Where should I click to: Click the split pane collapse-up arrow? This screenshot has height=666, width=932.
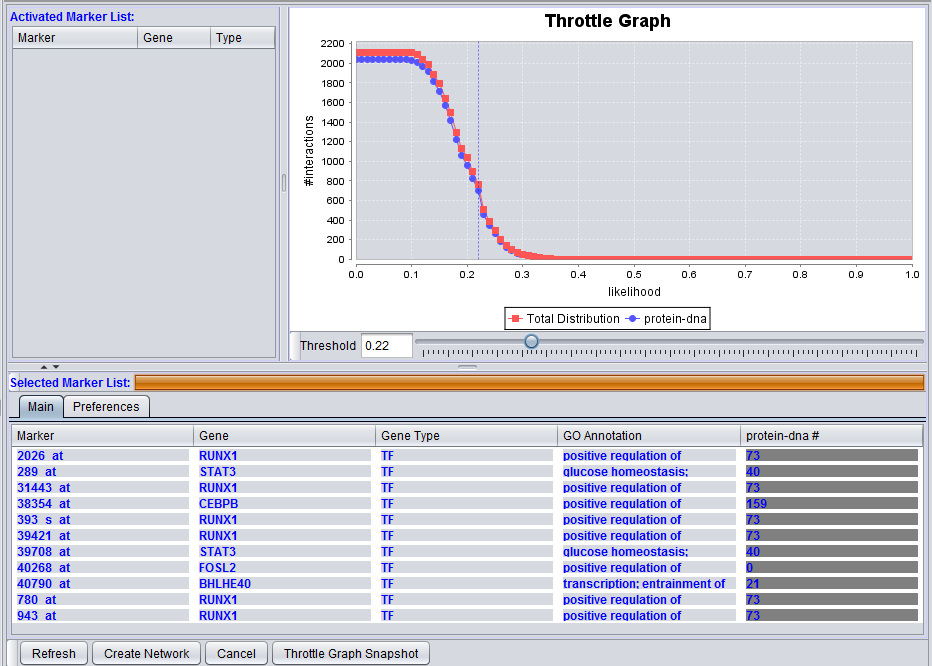43,367
